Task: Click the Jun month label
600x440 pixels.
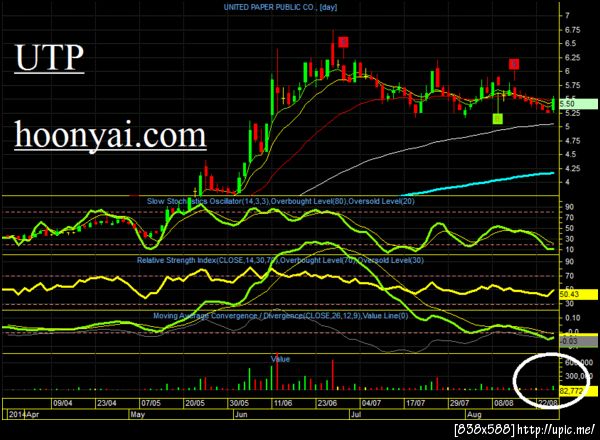Action: click(x=241, y=414)
